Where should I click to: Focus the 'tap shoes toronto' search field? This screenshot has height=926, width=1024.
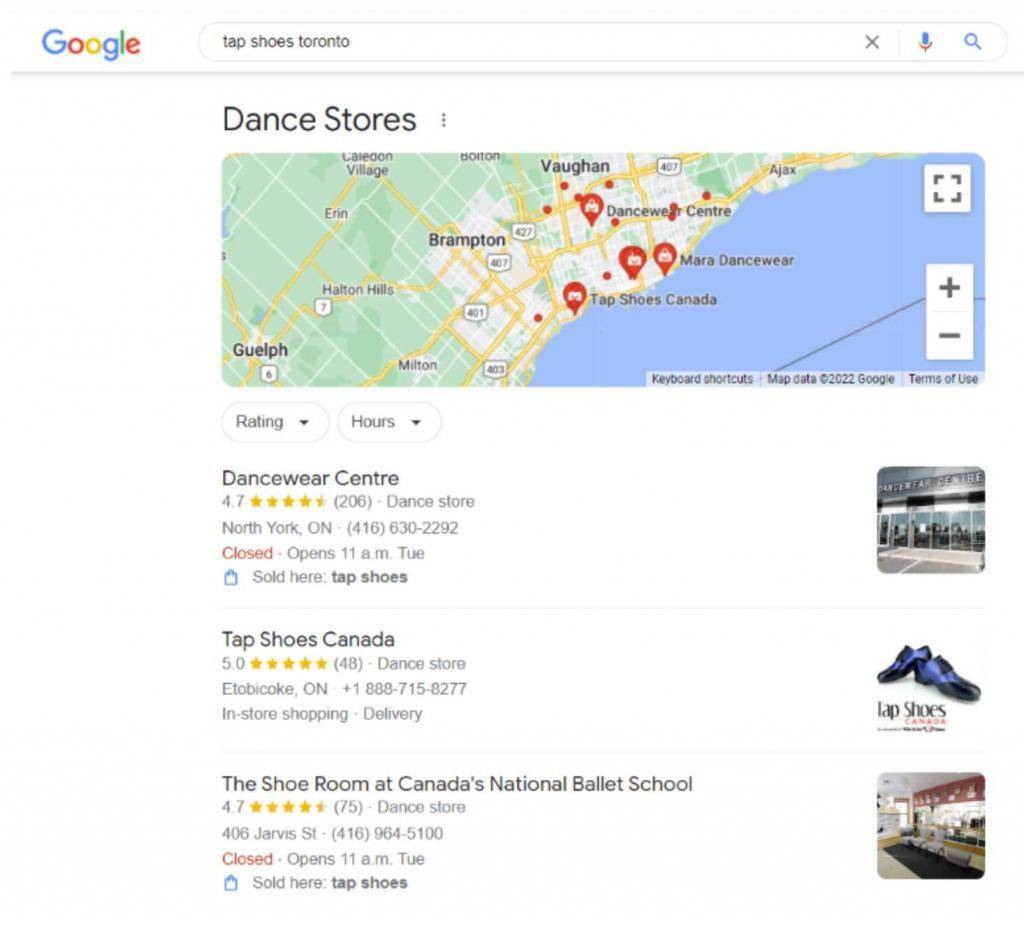[536, 42]
